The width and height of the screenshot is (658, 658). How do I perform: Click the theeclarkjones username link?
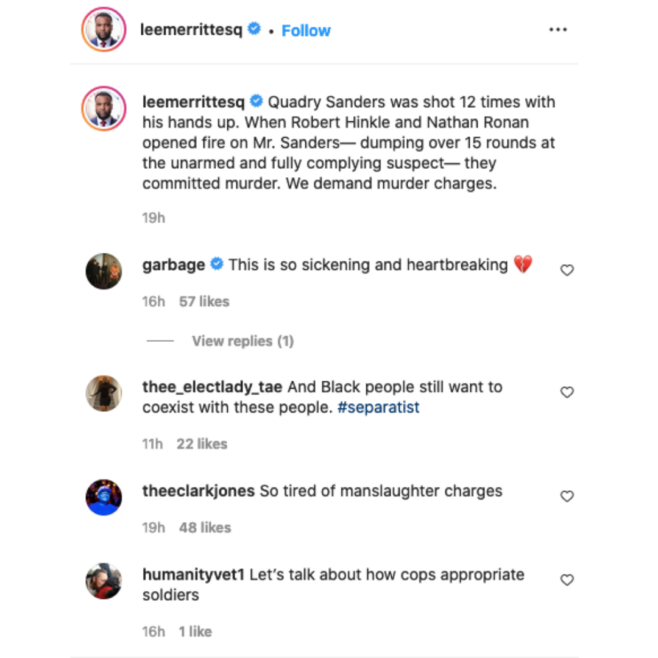tap(198, 491)
